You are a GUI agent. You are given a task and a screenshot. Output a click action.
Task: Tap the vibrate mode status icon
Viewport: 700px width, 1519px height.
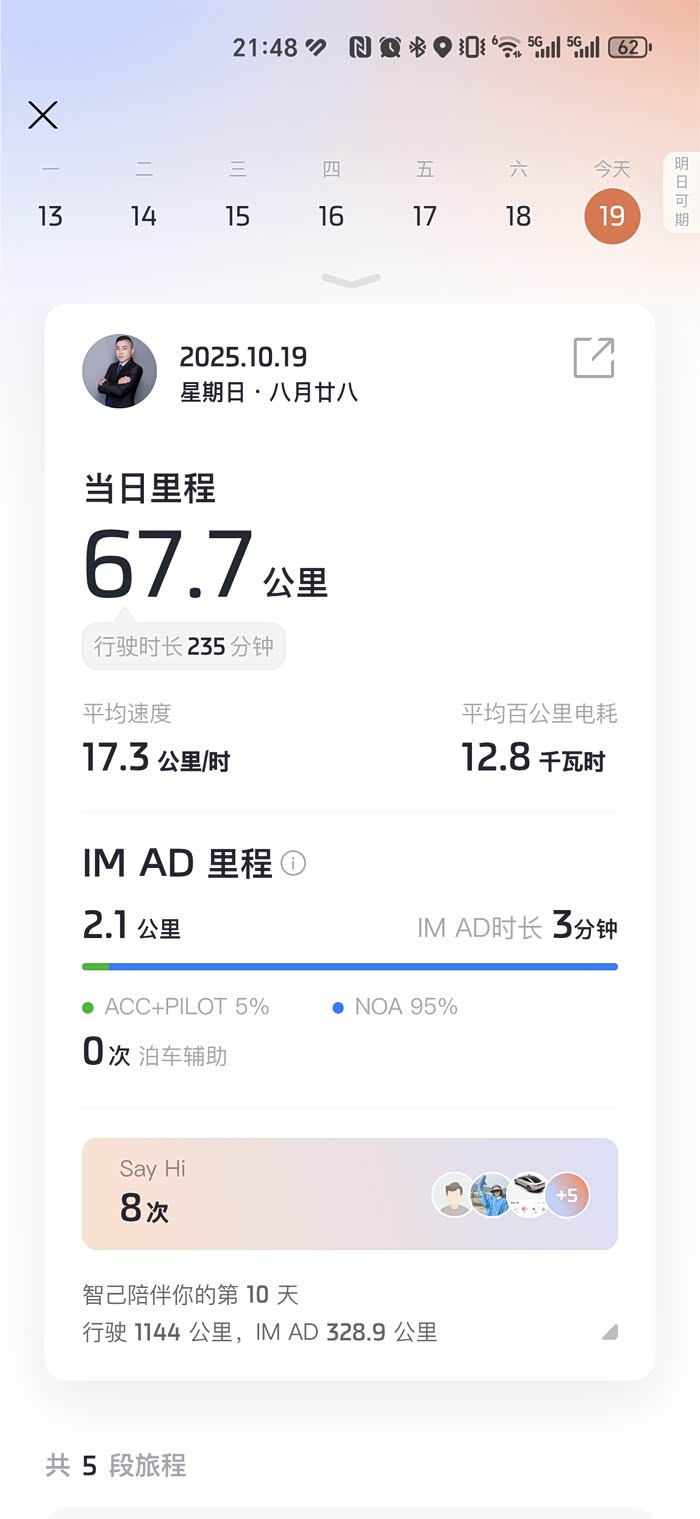click(471, 47)
